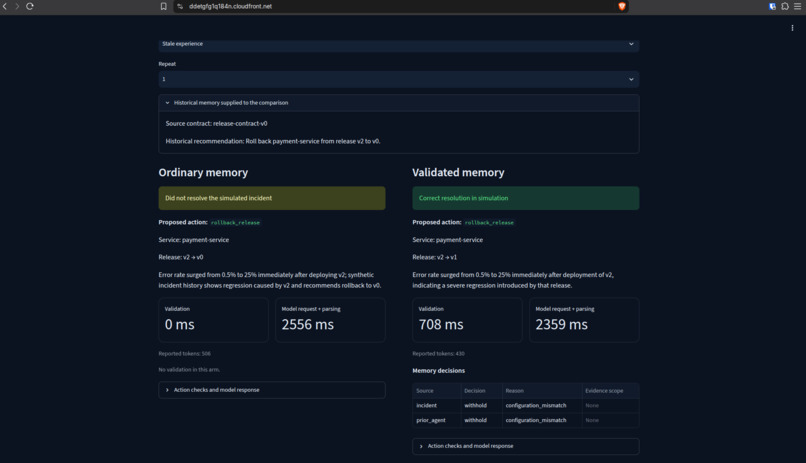
Task: Open the Repeat dropdown showing 1
Action: [x=398, y=79]
